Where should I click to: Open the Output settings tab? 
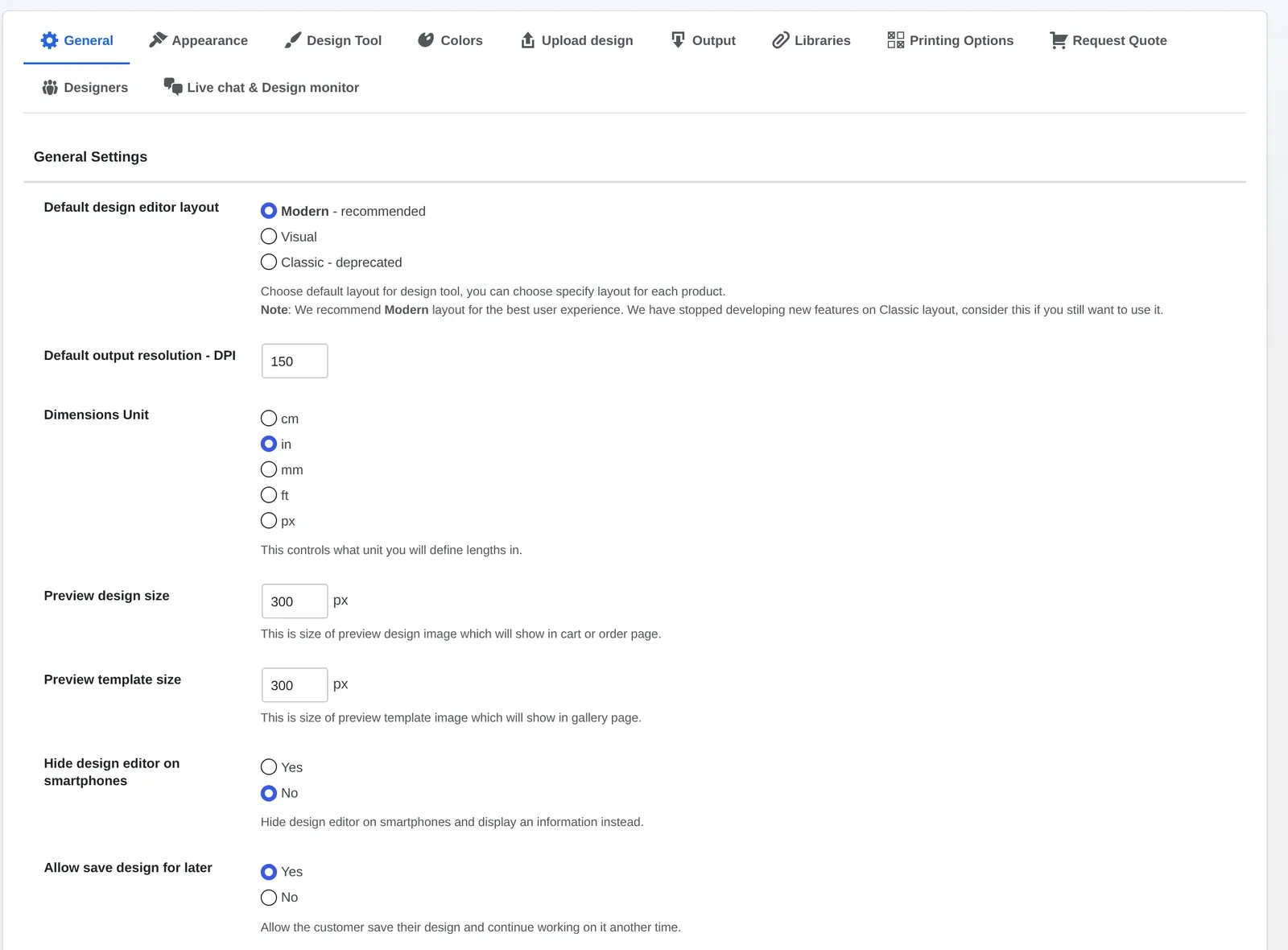[x=704, y=40]
